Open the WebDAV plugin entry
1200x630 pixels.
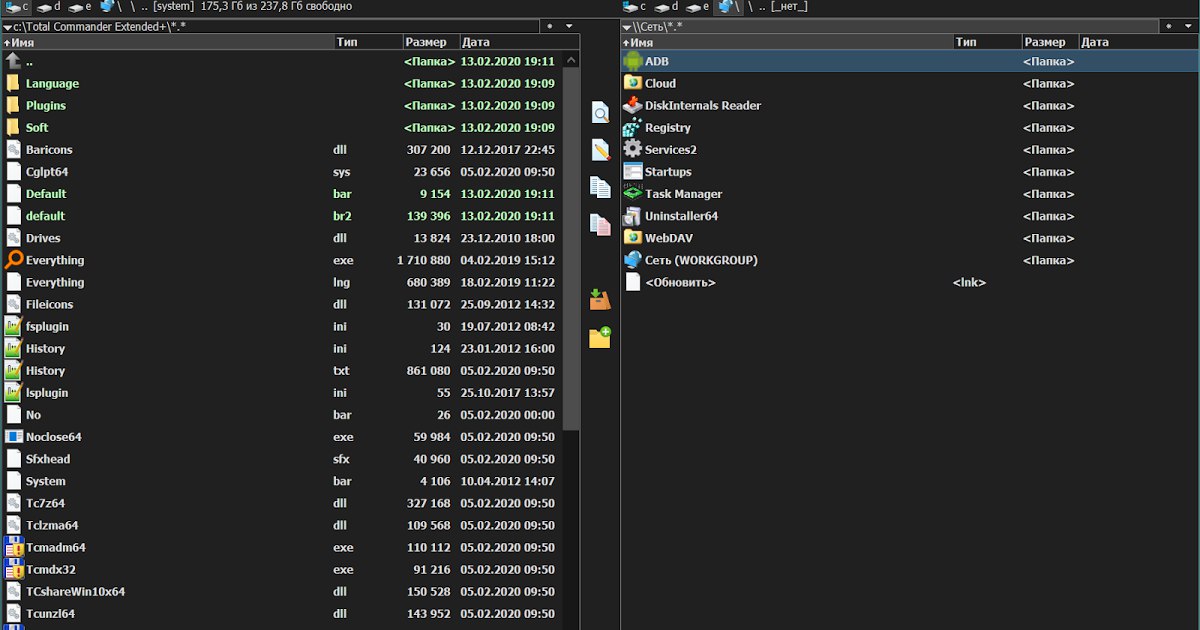click(909, 238)
